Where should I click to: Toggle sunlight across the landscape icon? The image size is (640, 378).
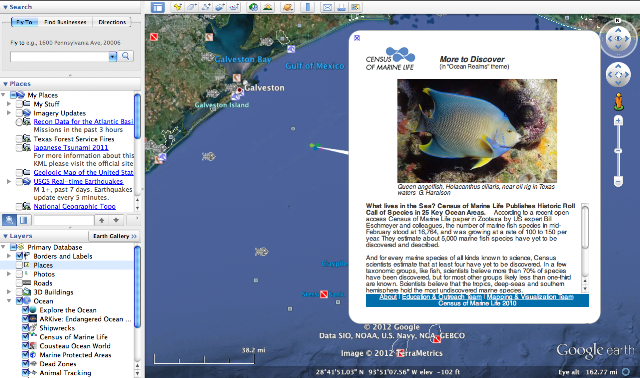point(268,7)
